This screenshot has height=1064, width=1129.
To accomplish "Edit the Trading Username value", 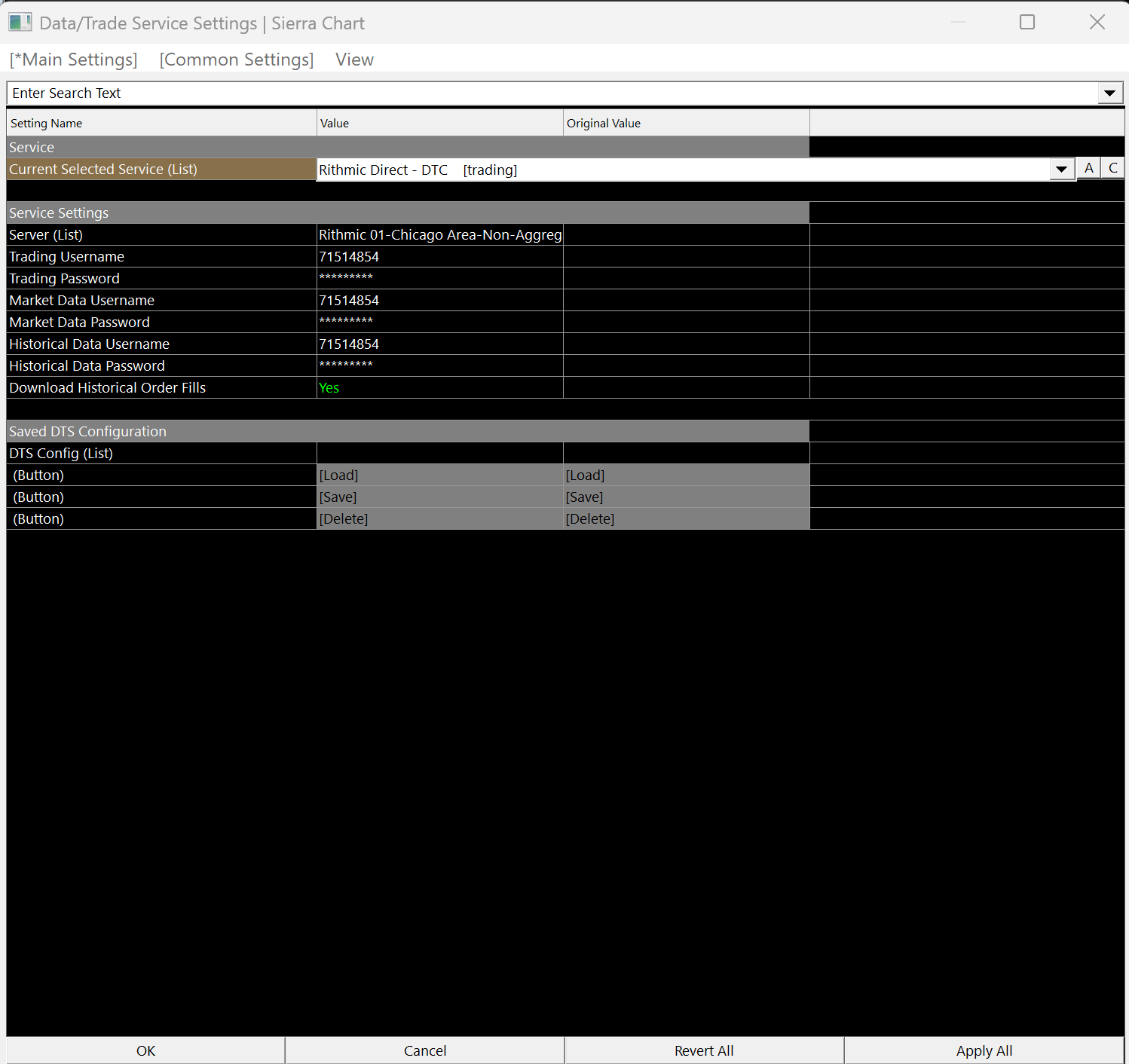I will pos(440,257).
